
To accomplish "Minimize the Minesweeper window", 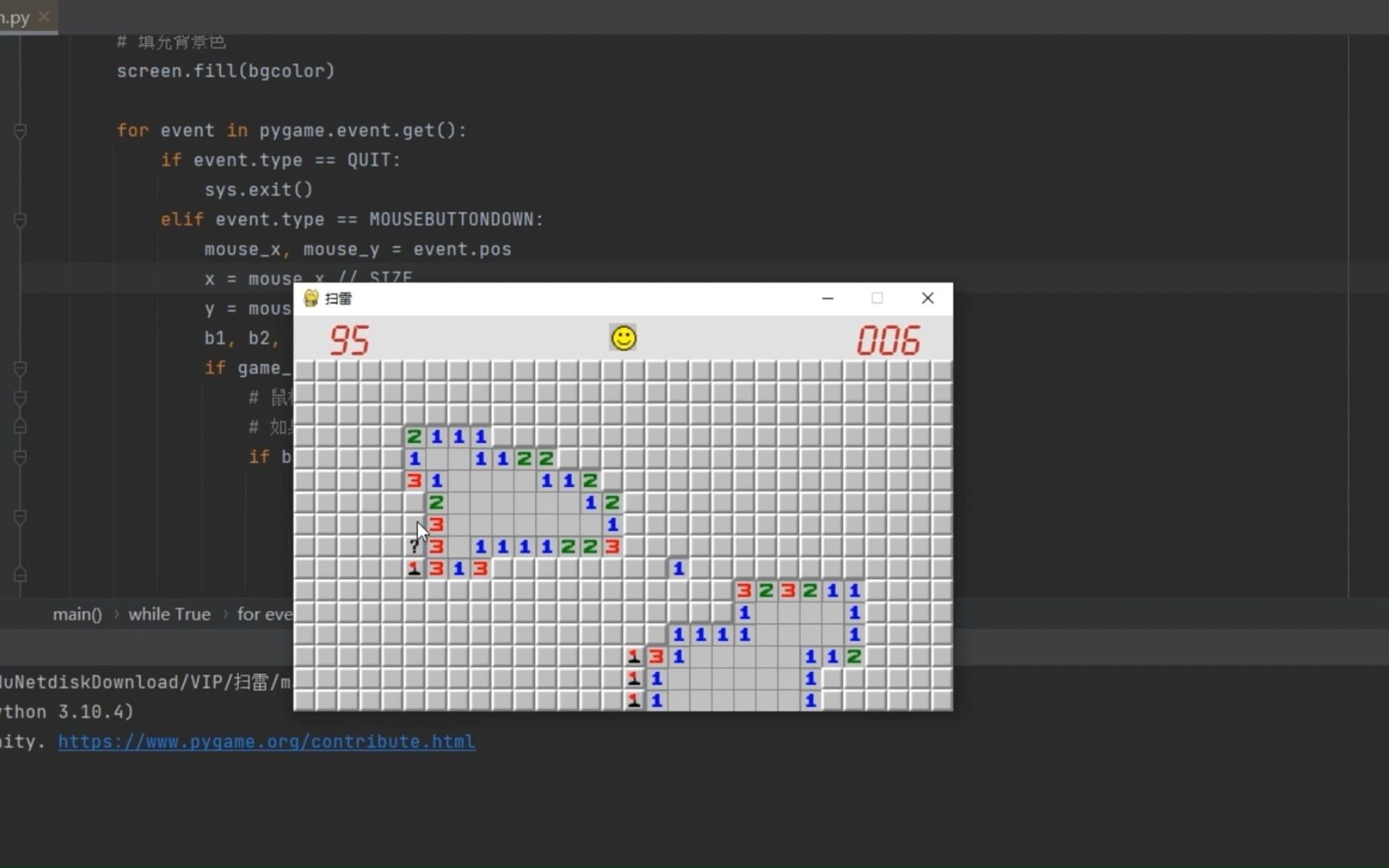I will [828, 298].
